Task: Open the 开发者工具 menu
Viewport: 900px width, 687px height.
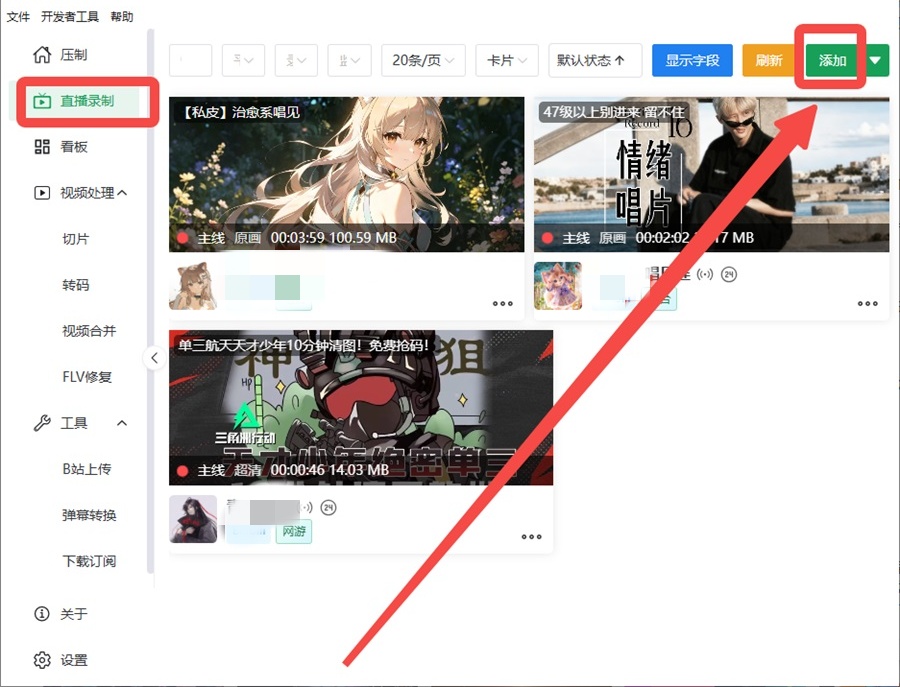Action: (69, 17)
